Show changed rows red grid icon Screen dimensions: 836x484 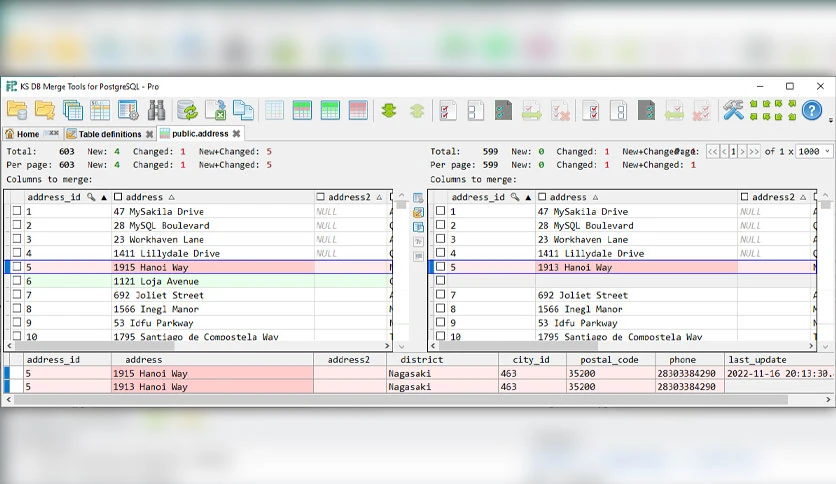tap(358, 110)
